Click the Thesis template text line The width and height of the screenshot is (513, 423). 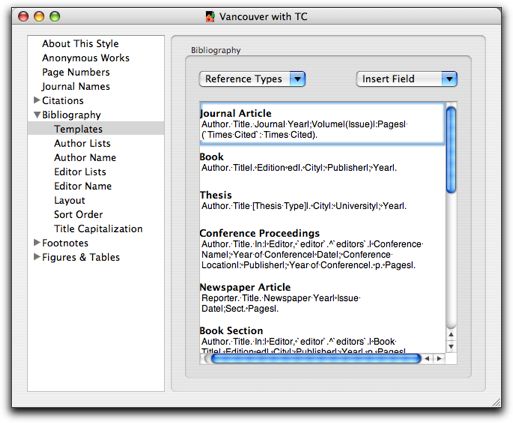(x=304, y=206)
